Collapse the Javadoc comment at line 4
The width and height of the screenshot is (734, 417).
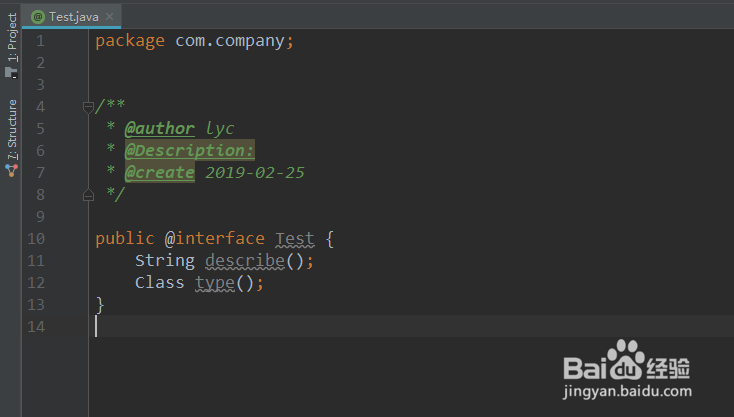(88, 107)
